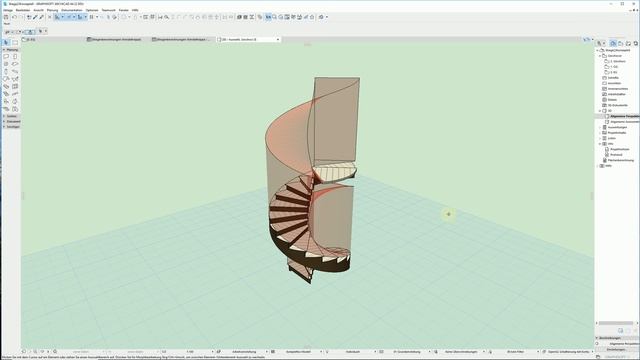Click the right panel collapse handle
Viewport: 640px width, 360px height.
point(592,196)
